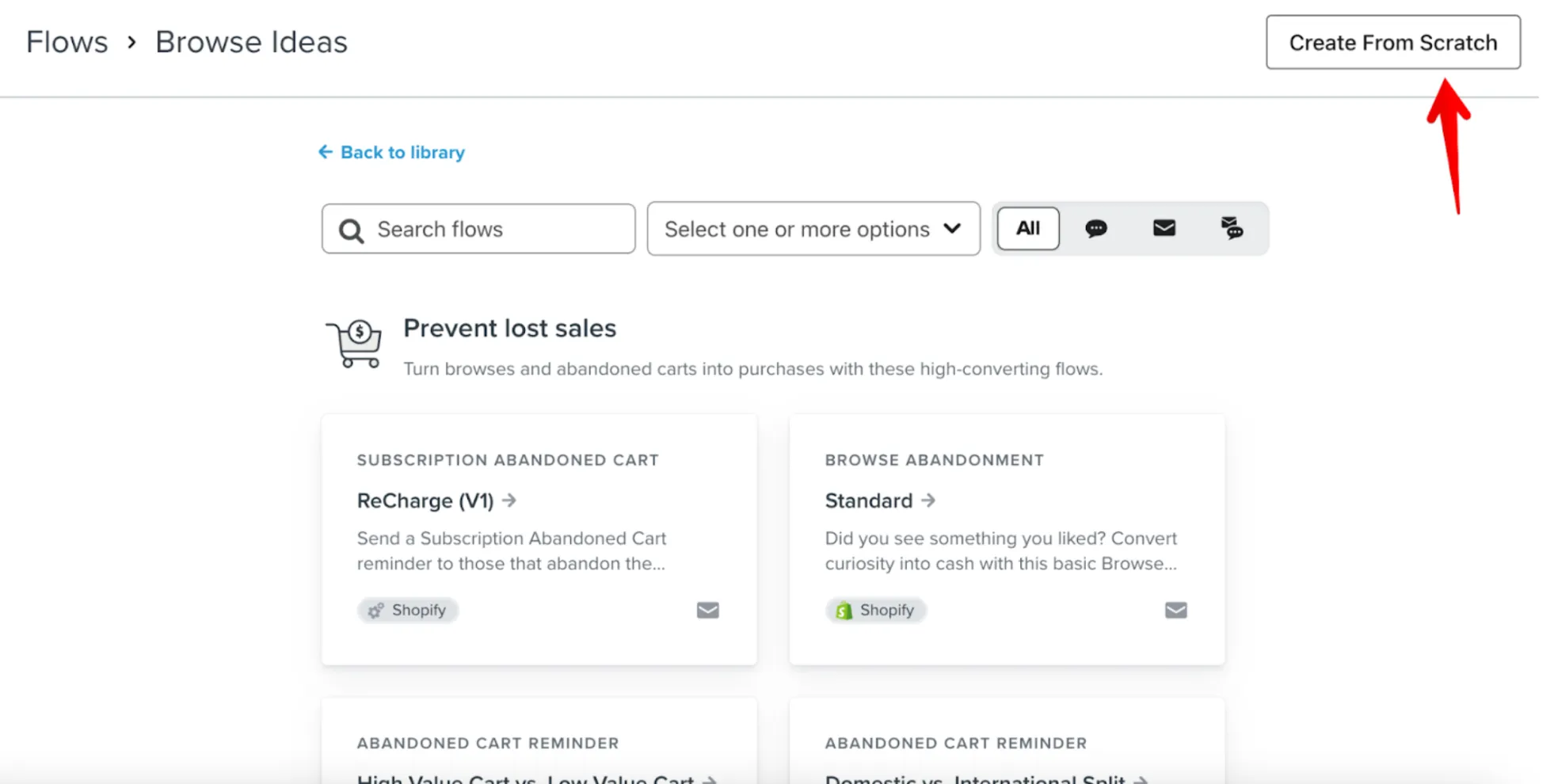Screen dimensions: 1554x784
Task: Click 'Did you see something you liked?' description
Action: tap(1001, 551)
